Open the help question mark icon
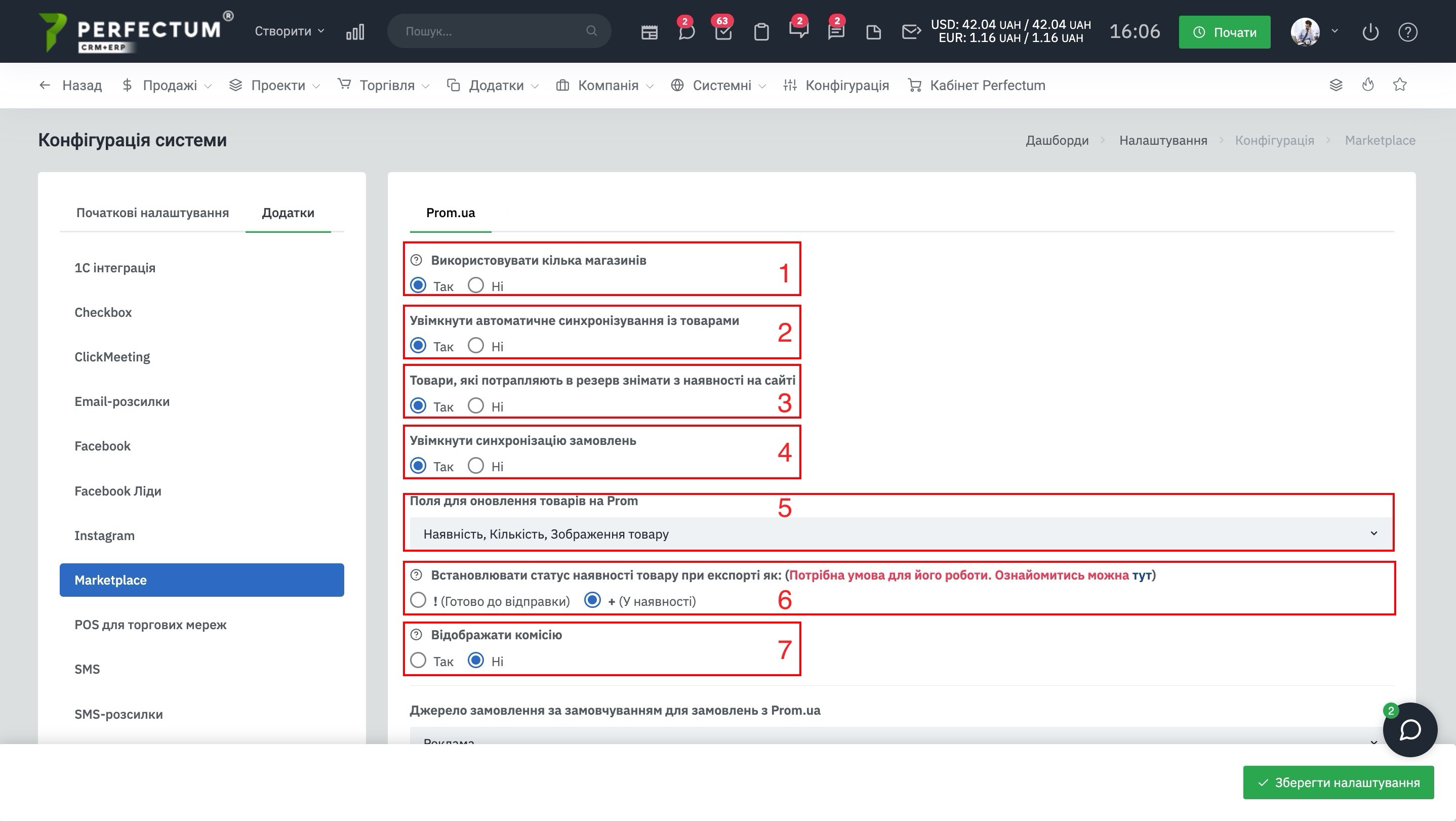 (x=1407, y=32)
